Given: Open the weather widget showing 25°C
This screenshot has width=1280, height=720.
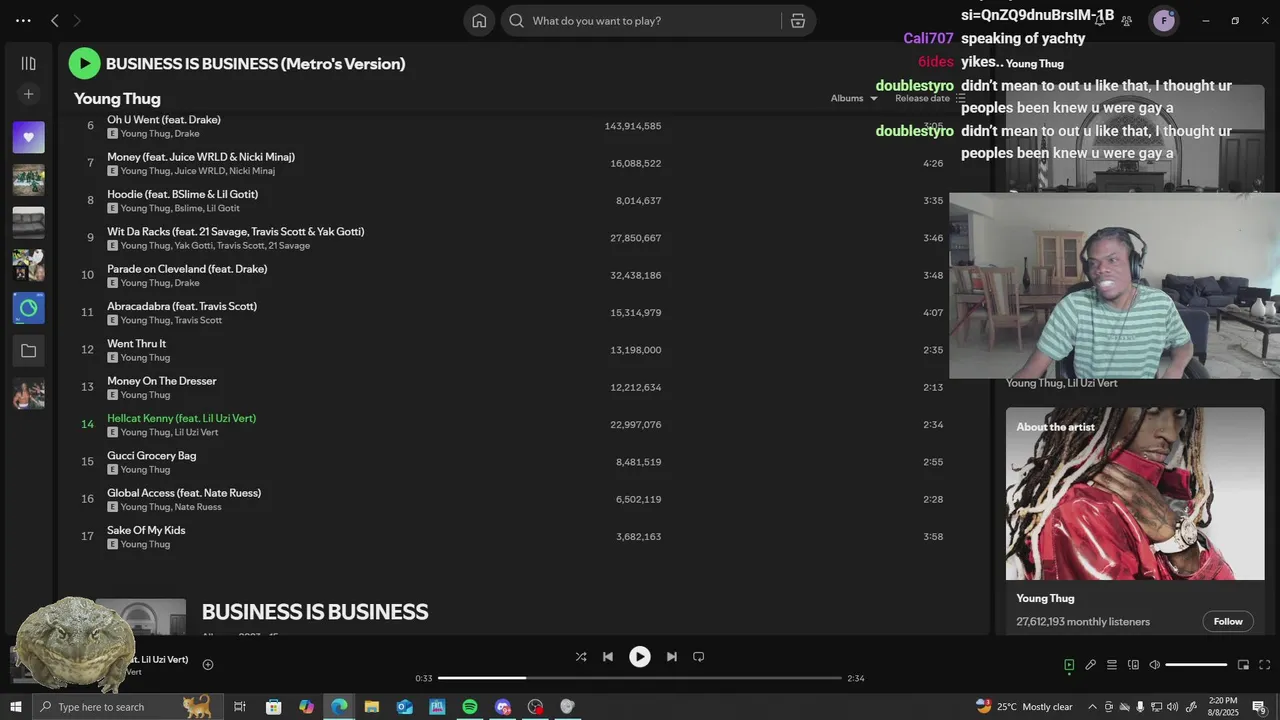Looking at the screenshot, I should [1024, 707].
